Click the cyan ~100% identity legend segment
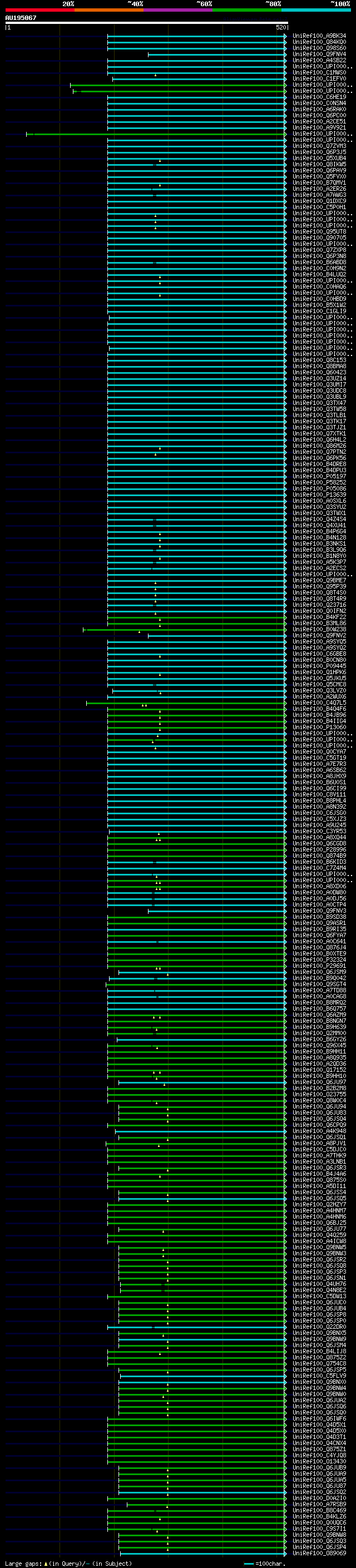This screenshot has width=356, height=1568. pos(316,10)
